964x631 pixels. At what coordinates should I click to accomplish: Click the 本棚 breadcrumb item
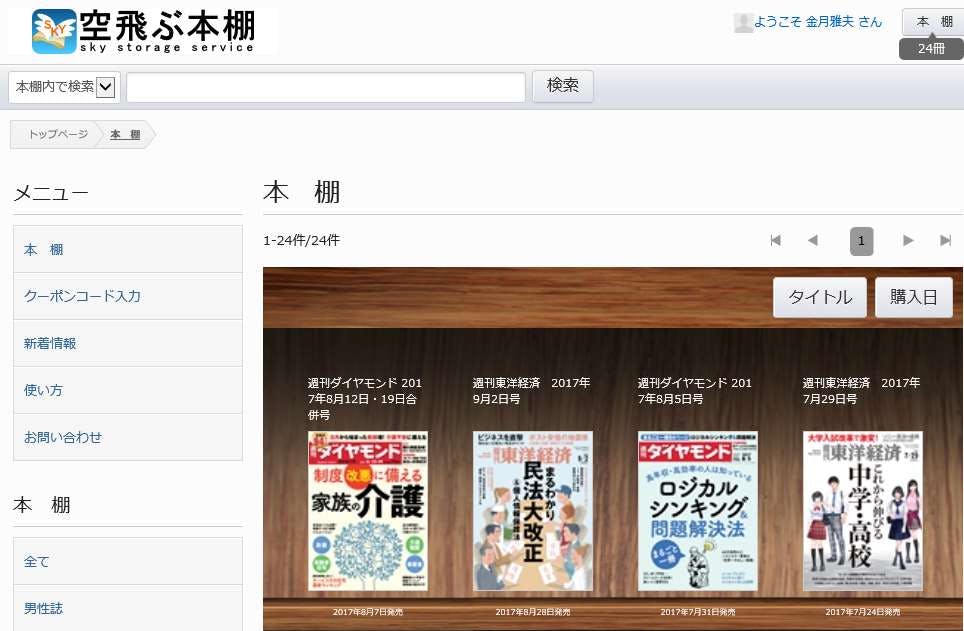[125, 135]
